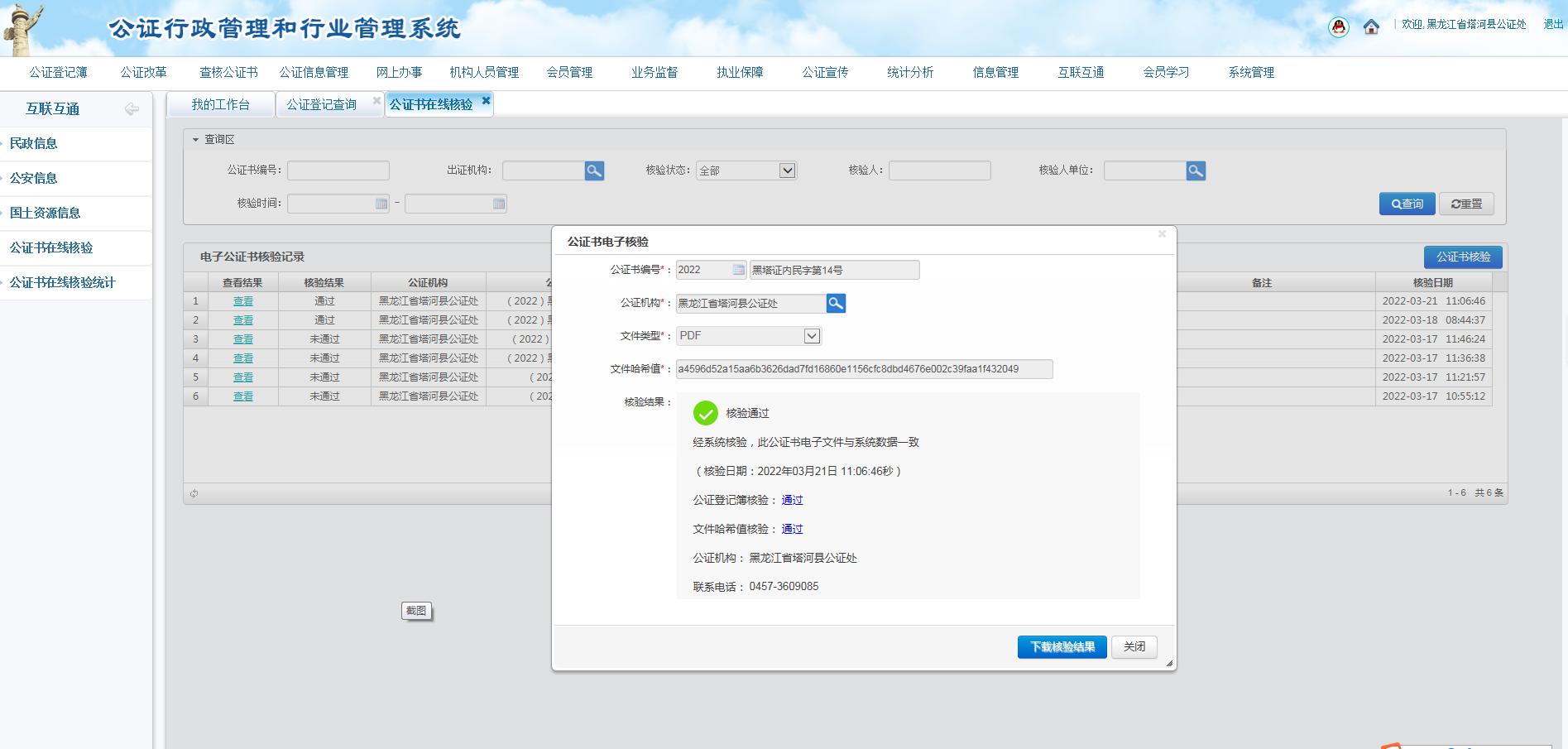The height and width of the screenshot is (749, 1568).
Task: Switch to 我的工作台 tab
Action: pos(221,104)
